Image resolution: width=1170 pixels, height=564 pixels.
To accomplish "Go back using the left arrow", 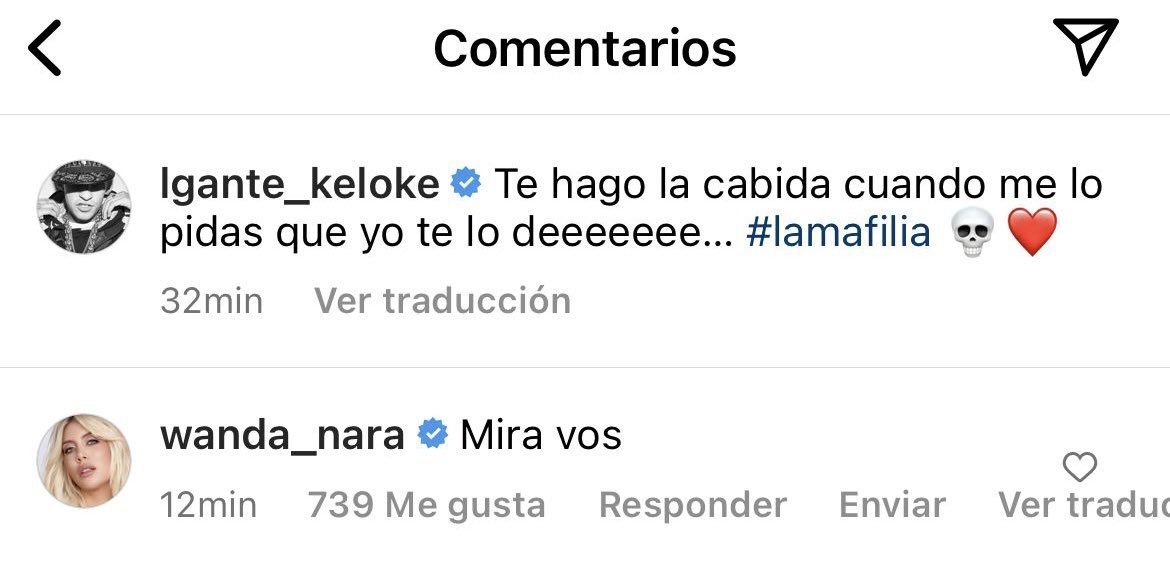I will [x=44, y=48].
